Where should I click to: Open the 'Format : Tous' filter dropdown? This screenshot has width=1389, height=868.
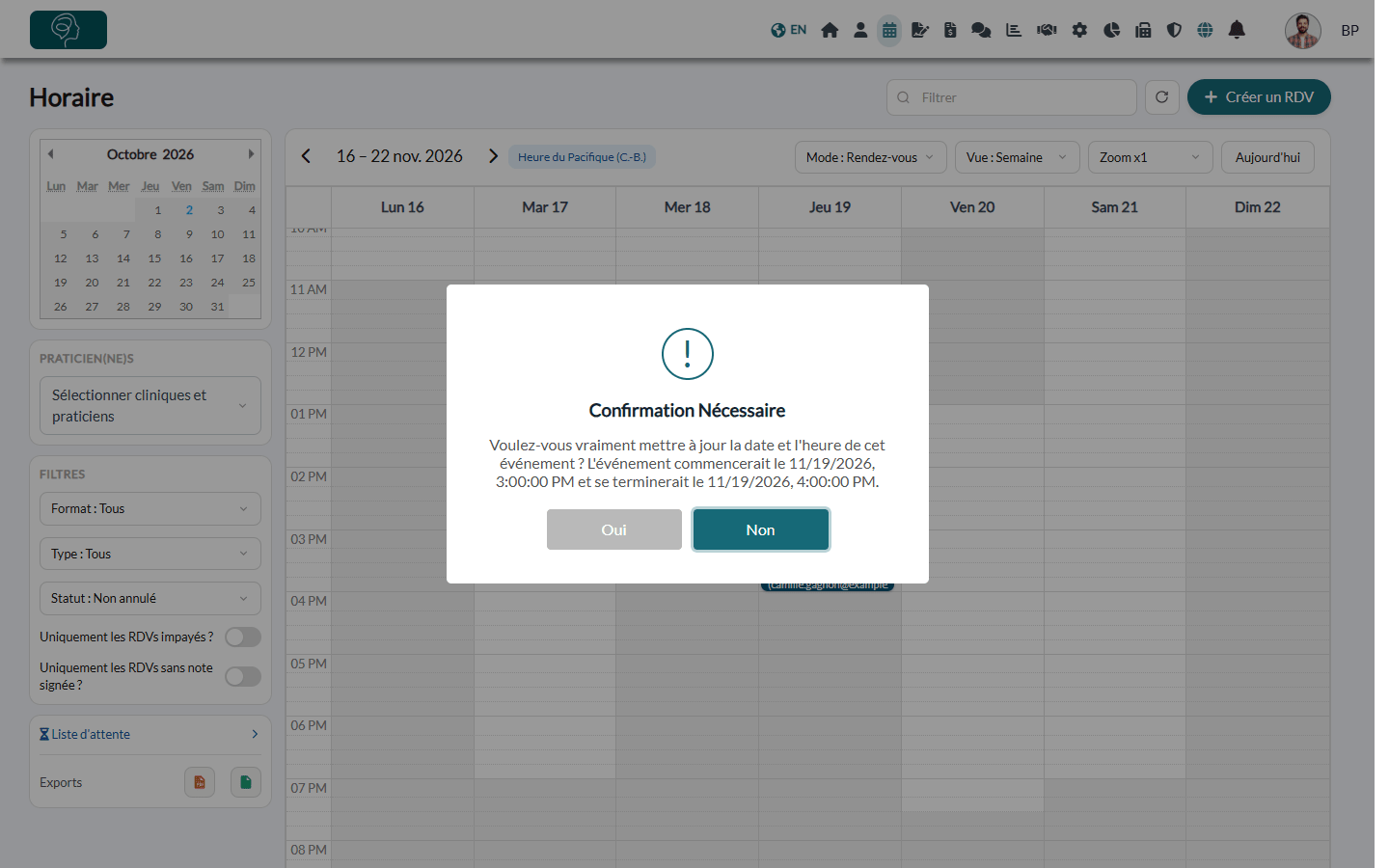tap(150, 508)
